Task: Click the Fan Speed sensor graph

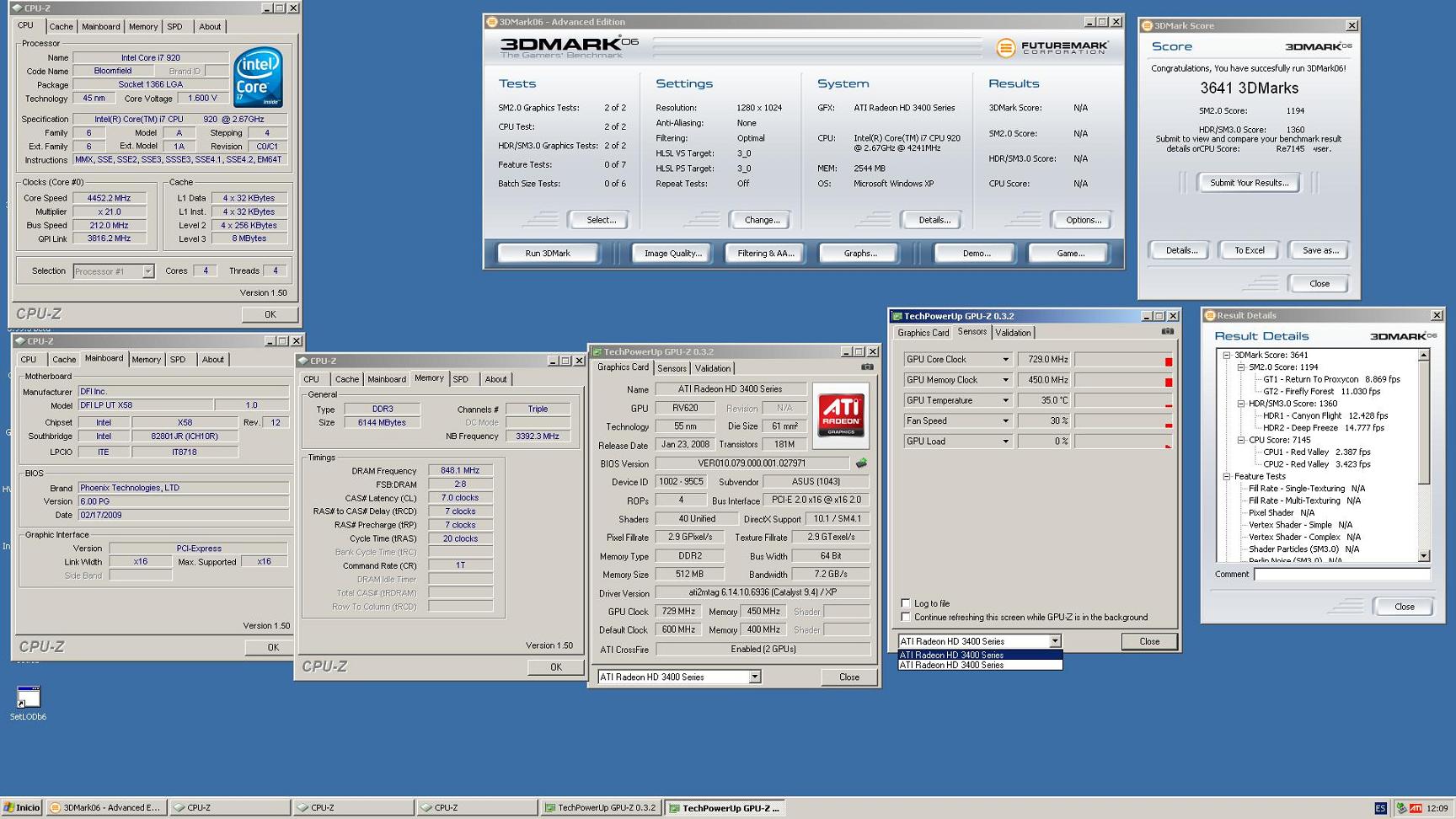Action: point(1123,420)
